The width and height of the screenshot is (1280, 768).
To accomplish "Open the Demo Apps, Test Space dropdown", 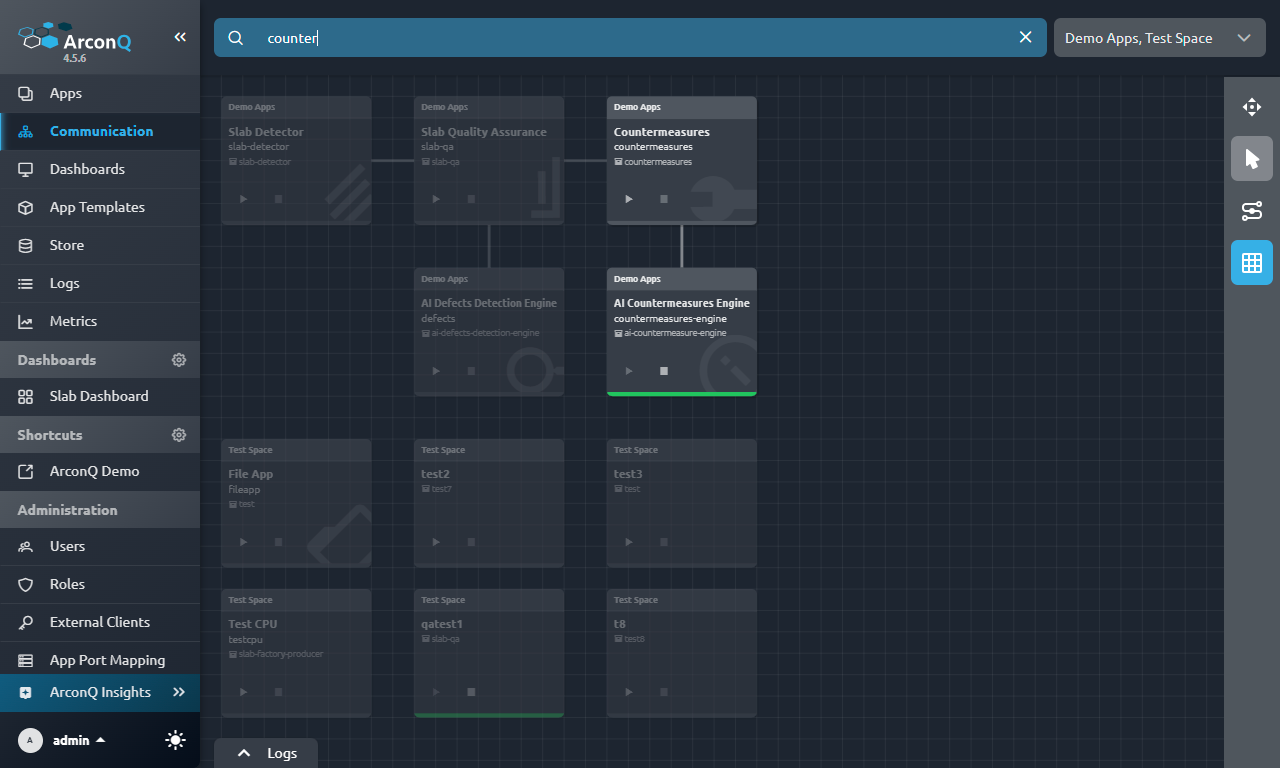I will tap(1159, 38).
